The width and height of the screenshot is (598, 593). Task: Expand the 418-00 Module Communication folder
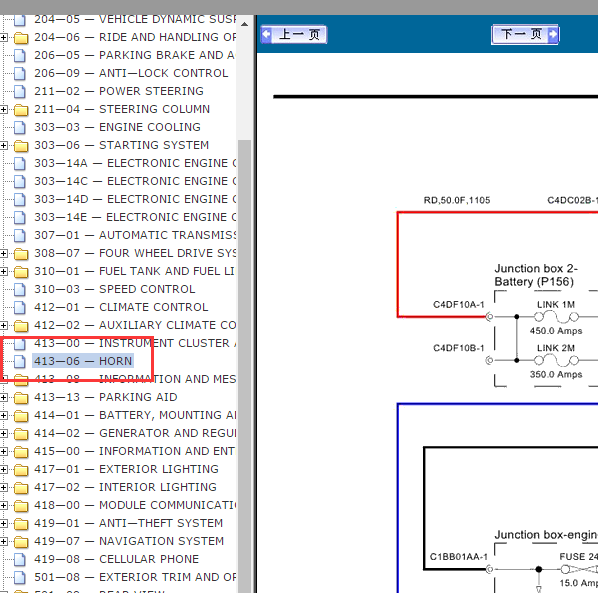3,505
